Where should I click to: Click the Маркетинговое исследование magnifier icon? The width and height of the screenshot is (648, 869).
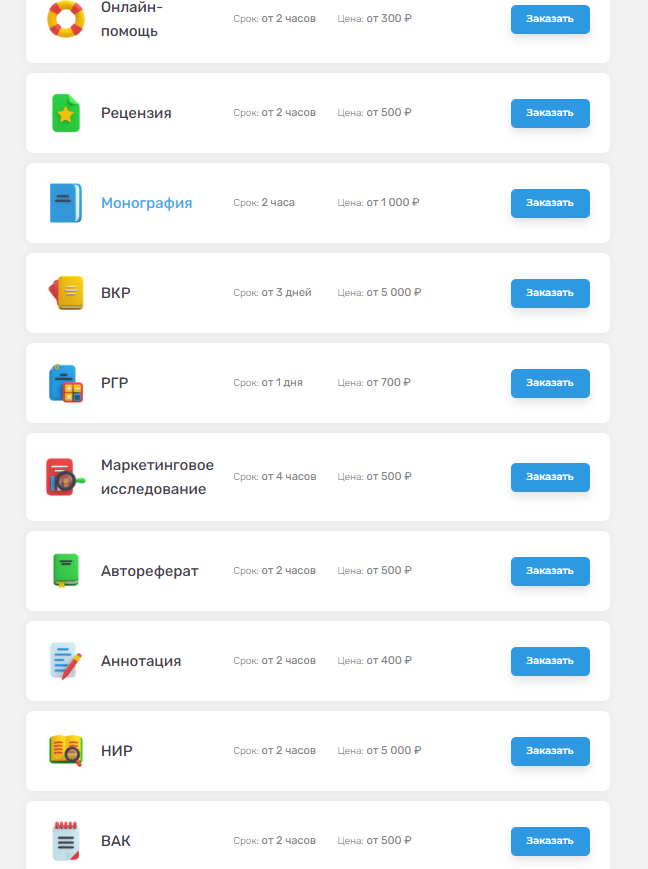point(66,477)
